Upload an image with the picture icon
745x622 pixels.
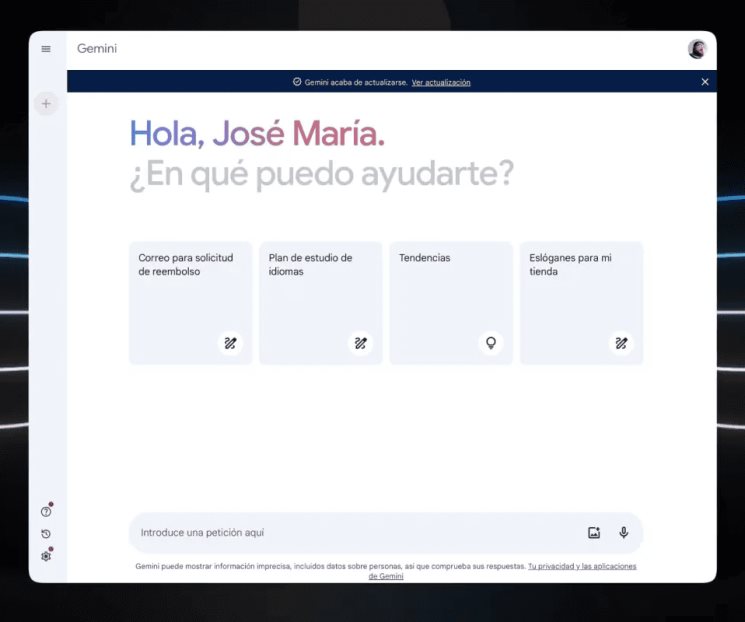click(x=594, y=533)
